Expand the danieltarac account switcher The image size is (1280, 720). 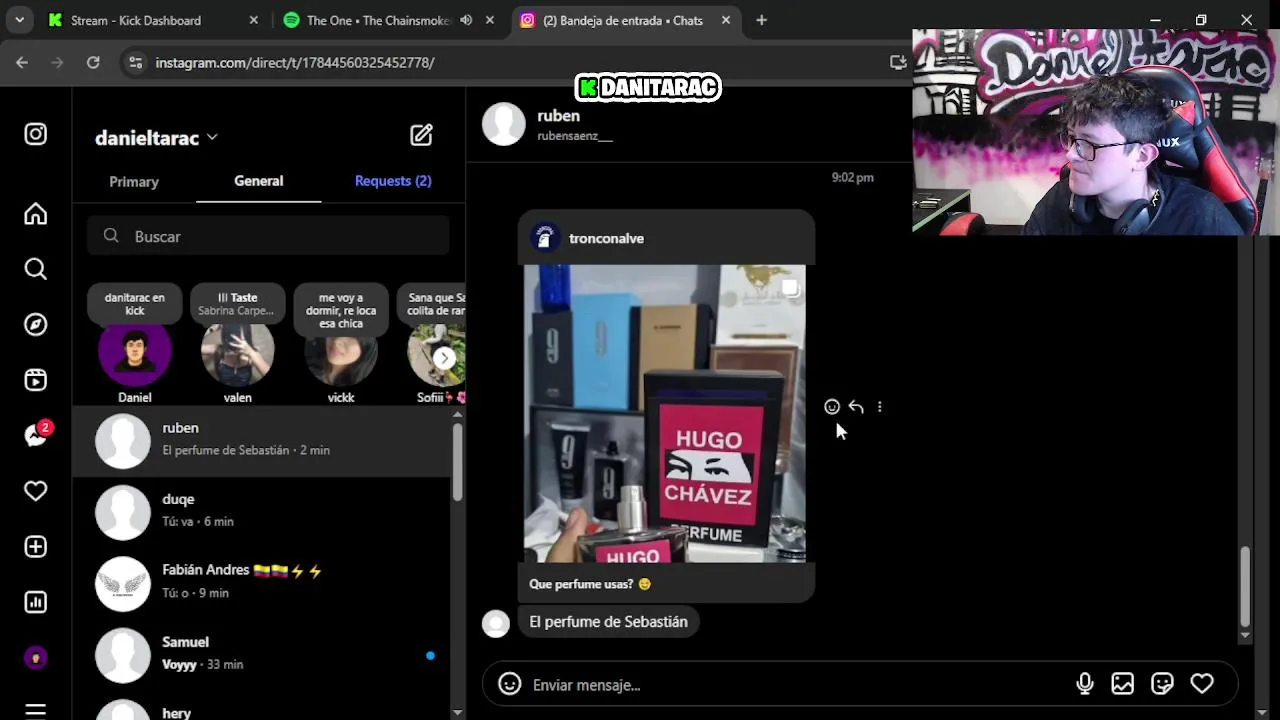click(156, 138)
